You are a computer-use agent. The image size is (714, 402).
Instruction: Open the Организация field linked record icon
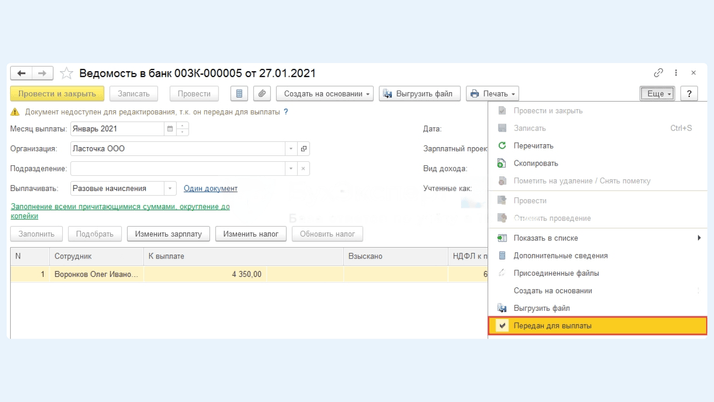pos(304,149)
